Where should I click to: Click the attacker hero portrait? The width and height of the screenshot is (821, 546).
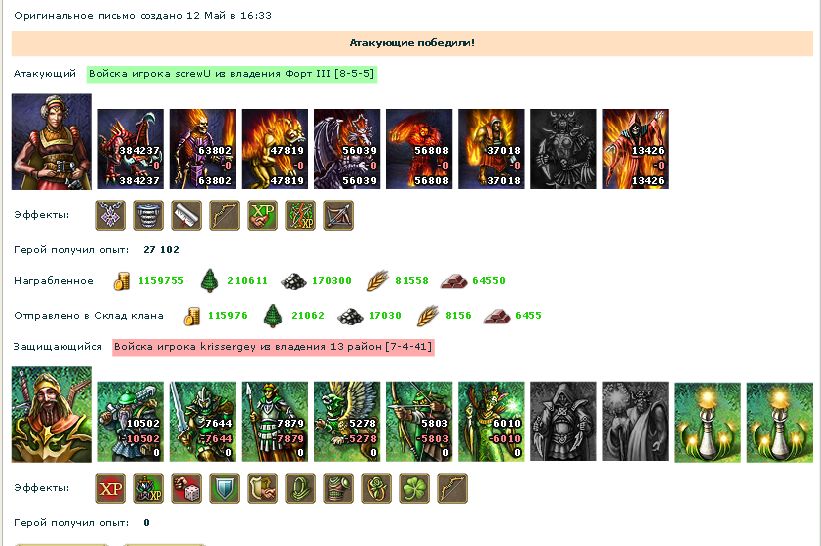(52, 141)
